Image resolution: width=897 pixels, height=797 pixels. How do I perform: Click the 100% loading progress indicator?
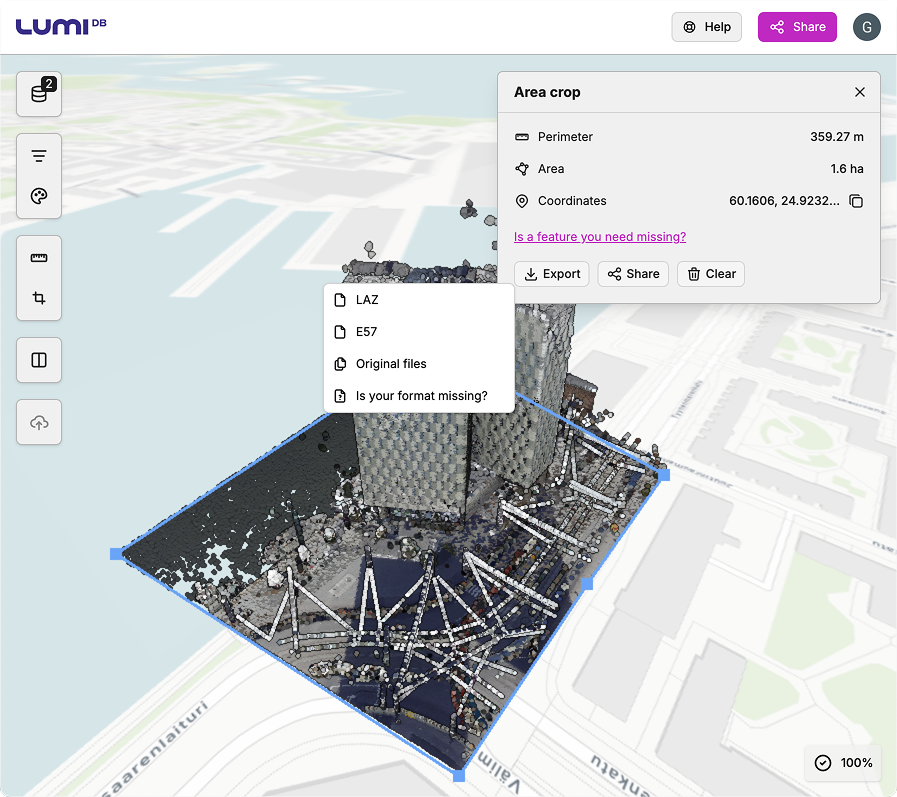pos(843,763)
